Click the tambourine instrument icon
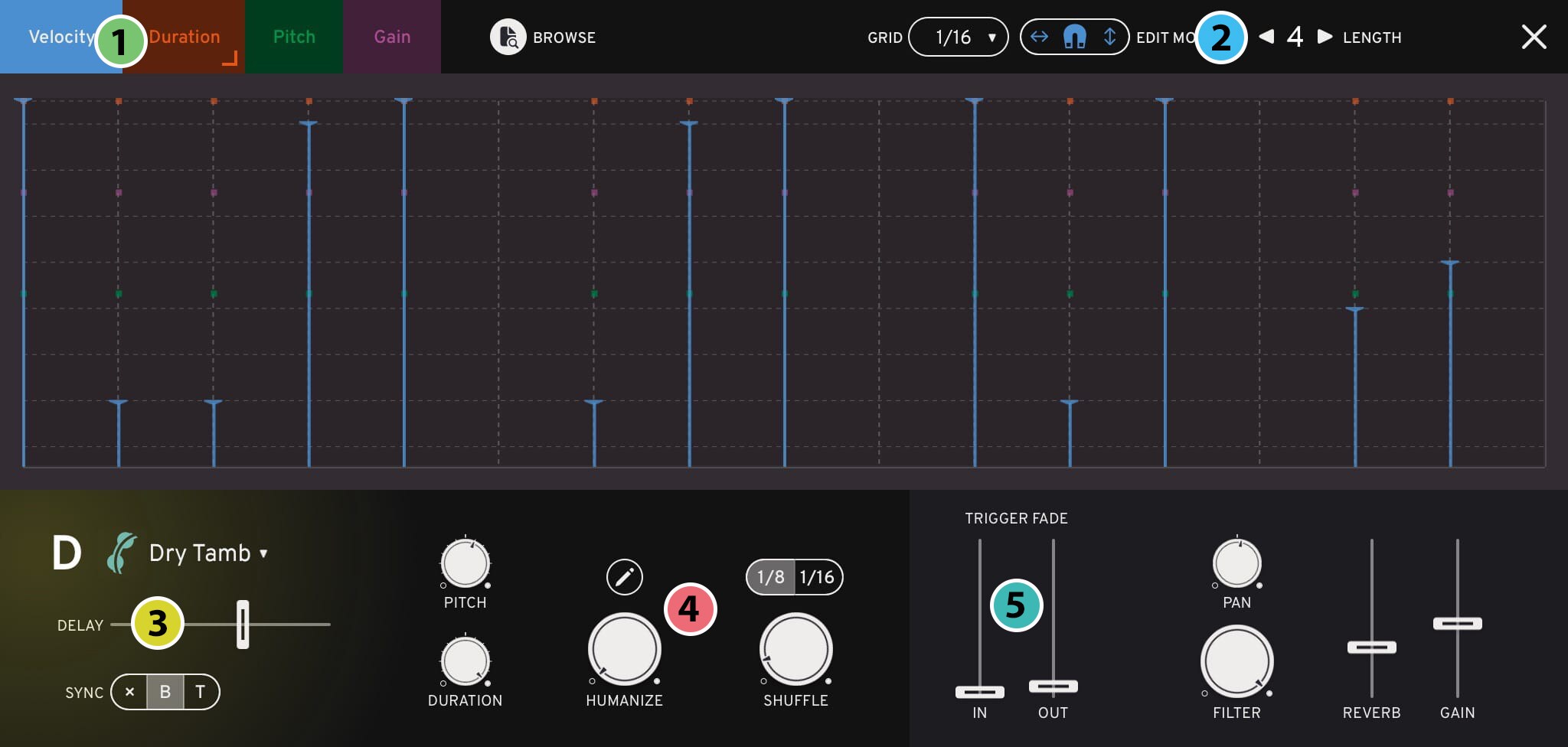Image resolution: width=1568 pixels, height=747 pixels. [x=121, y=553]
